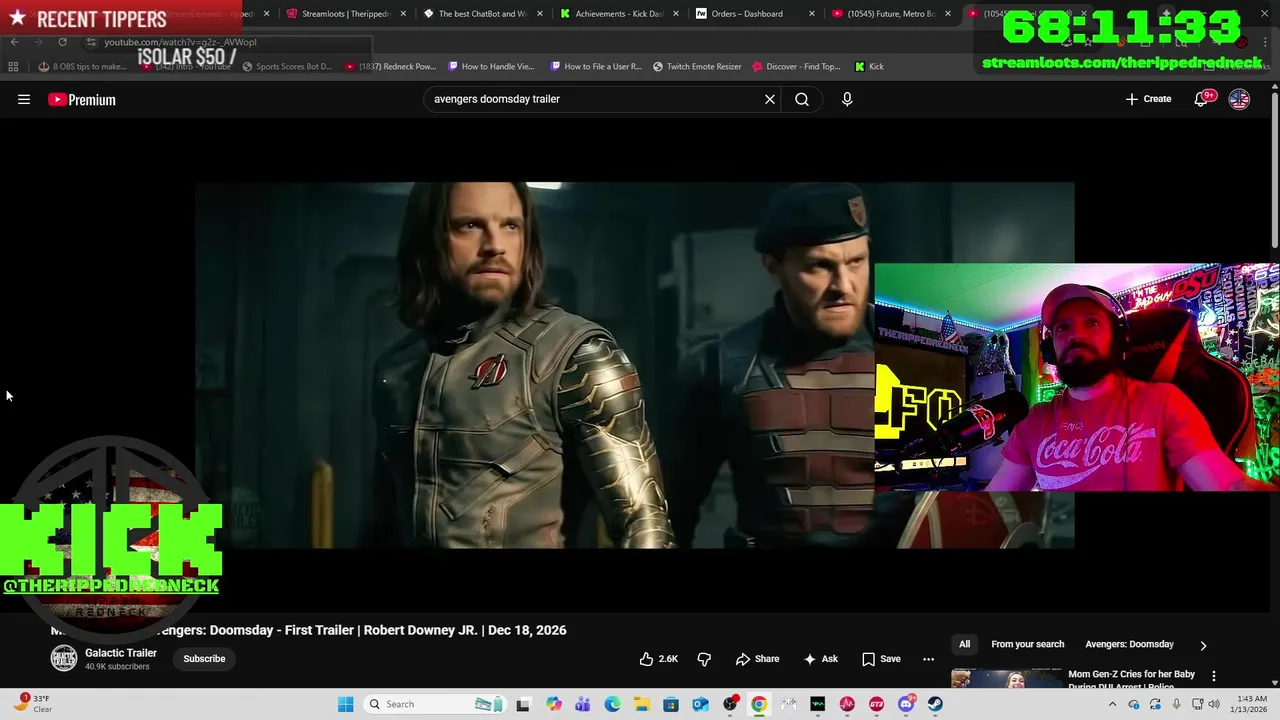
Task: Open Galactic Trailer channel avatar
Action: coord(63,658)
